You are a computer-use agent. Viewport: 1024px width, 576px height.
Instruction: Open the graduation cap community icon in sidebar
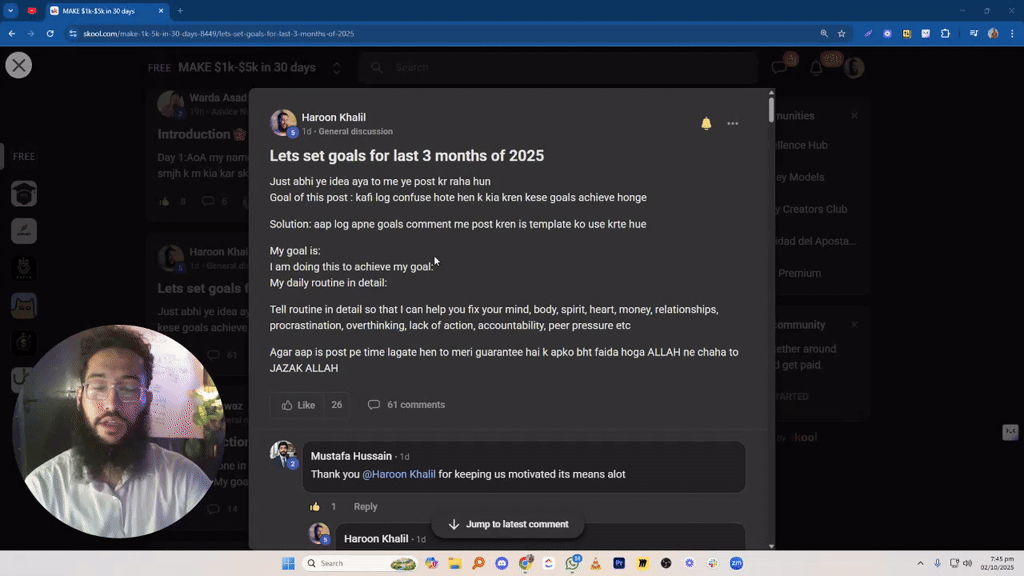(24, 194)
